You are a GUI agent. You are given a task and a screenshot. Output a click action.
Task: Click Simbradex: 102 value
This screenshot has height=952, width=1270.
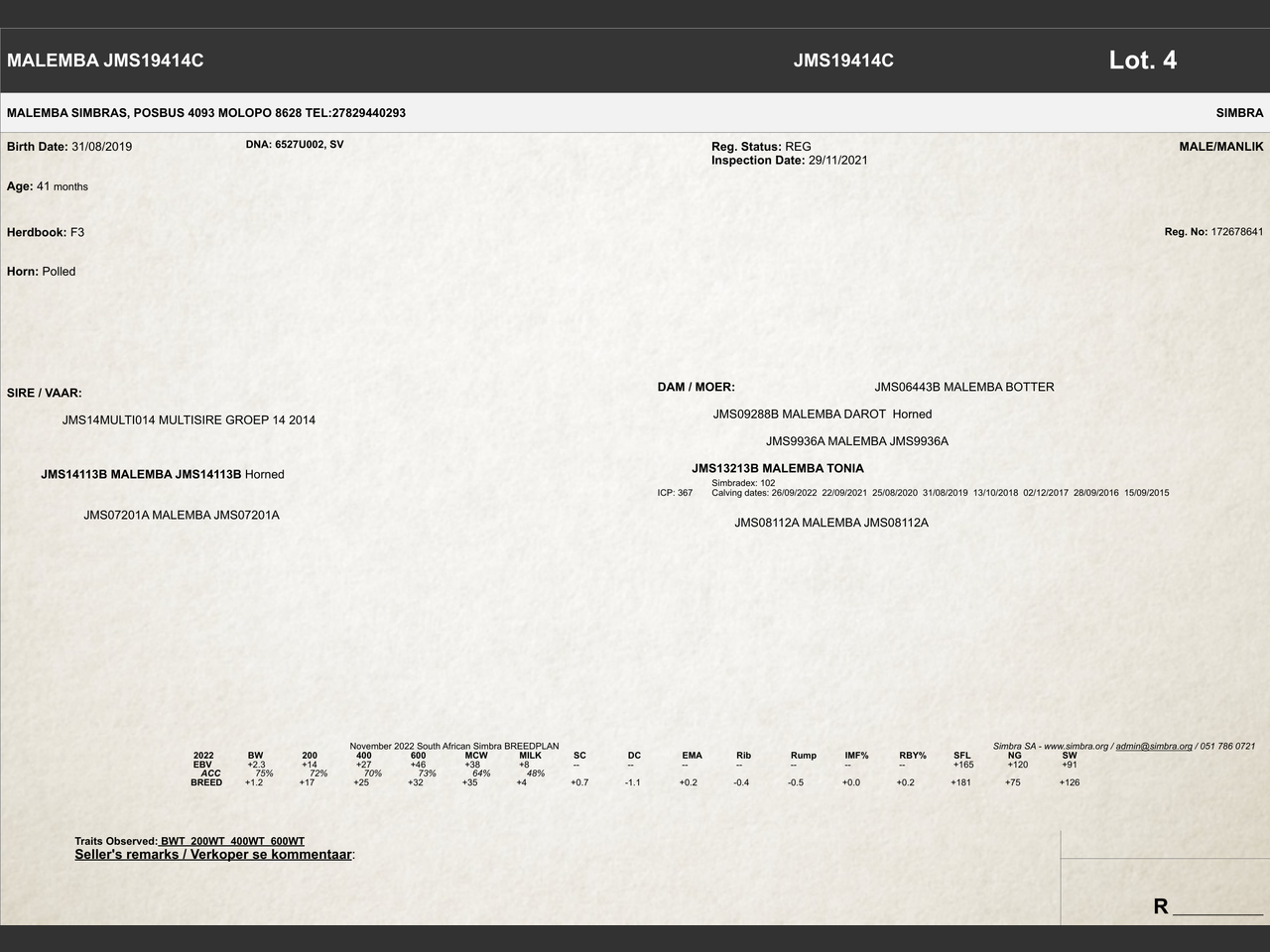(x=743, y=484)
